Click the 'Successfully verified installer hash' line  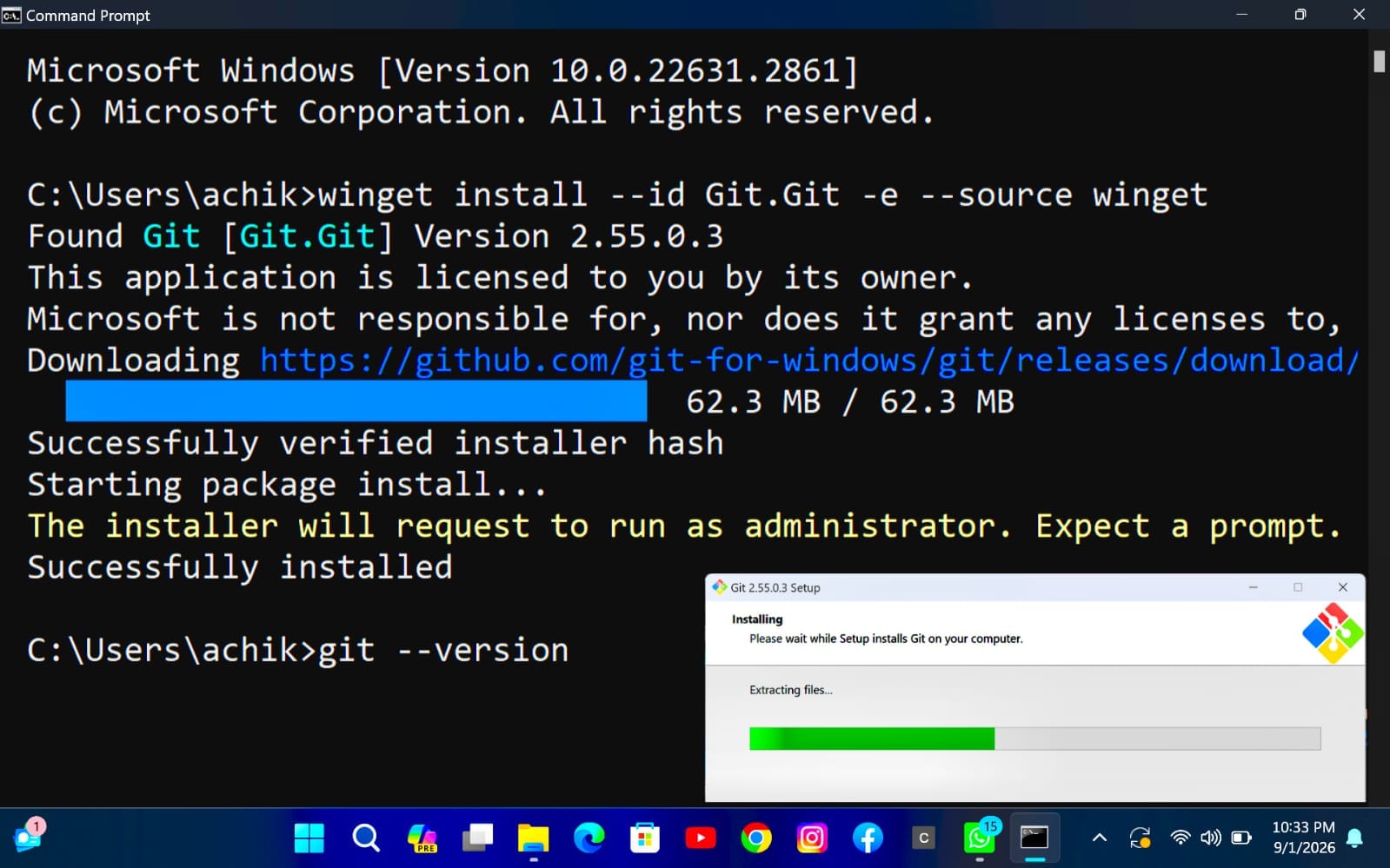(376, 443)
